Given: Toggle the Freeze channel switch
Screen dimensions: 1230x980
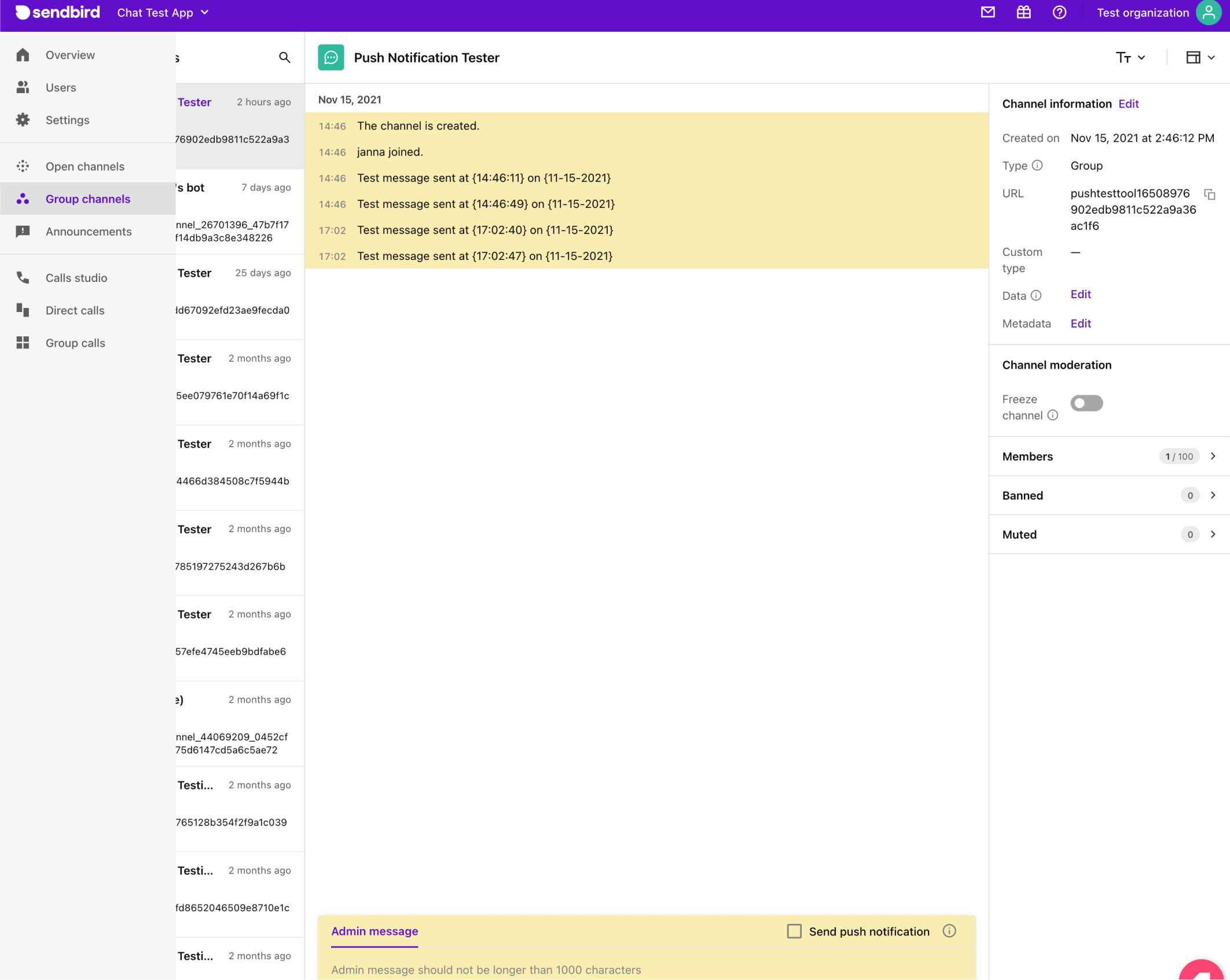Looking at the screenshot, I should point(1086,403).
